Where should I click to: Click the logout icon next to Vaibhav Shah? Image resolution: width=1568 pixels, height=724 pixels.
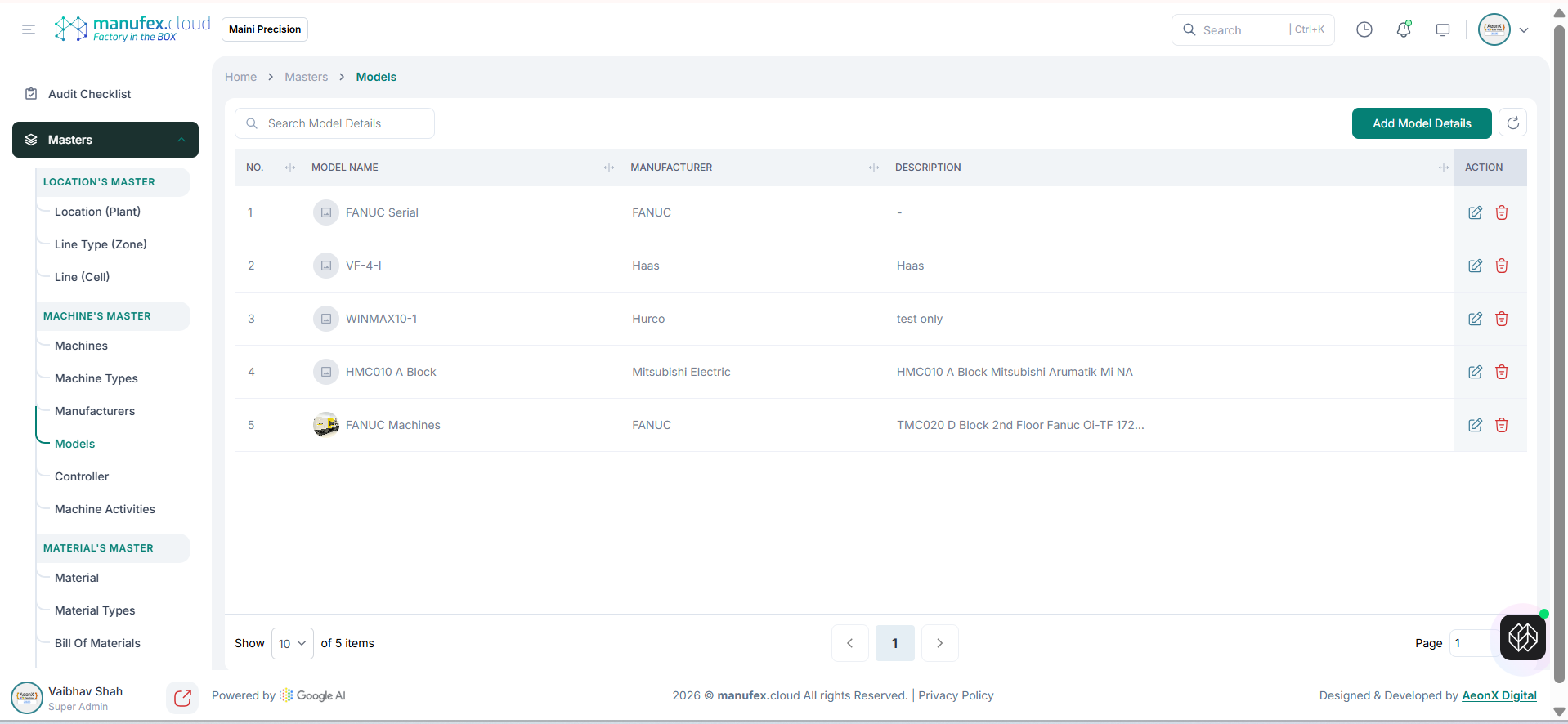182,698
